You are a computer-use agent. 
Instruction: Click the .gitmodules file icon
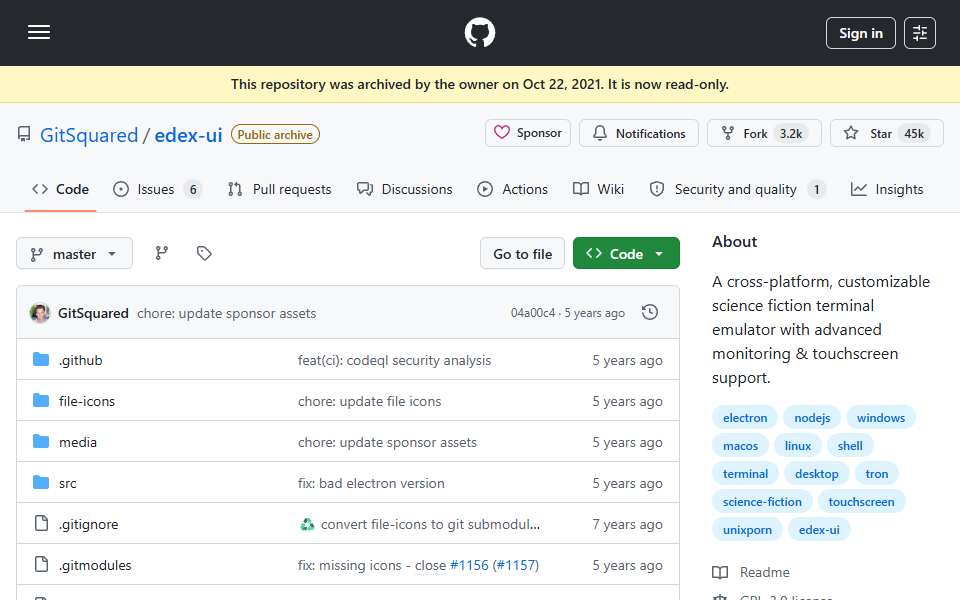(x=41, y=564)
